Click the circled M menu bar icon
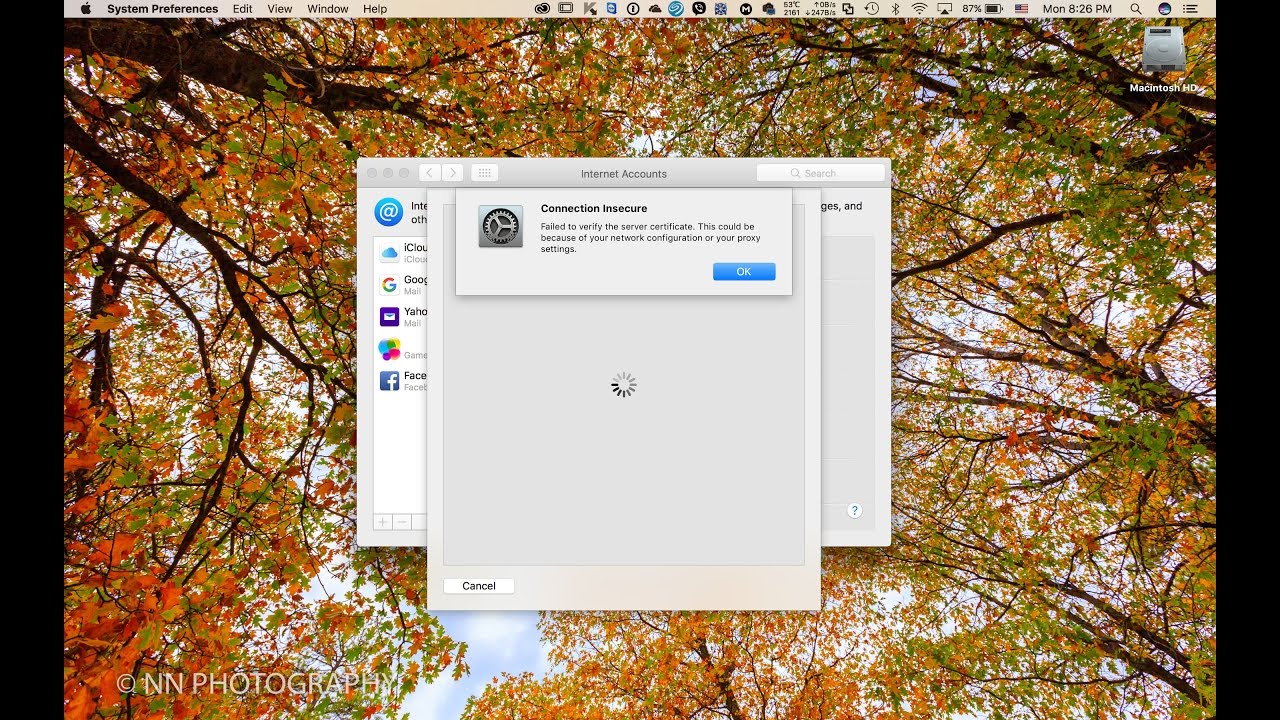The height and width of the screenshot is (720, 1280). 745,8
